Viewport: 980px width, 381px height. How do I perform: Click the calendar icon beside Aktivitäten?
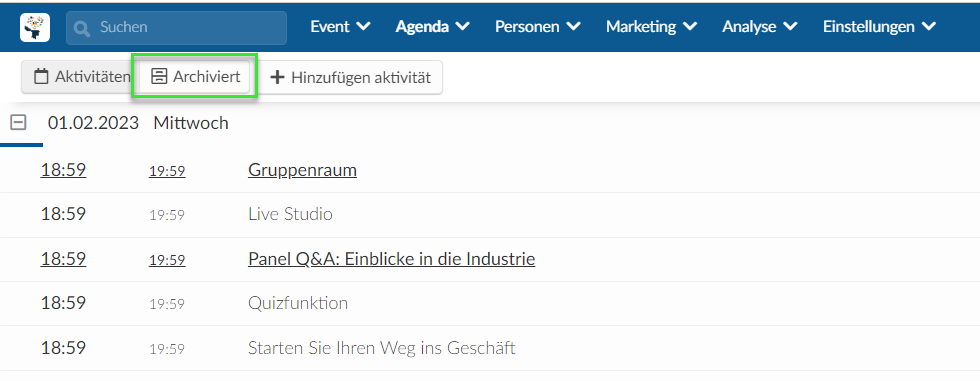(41, 77)
